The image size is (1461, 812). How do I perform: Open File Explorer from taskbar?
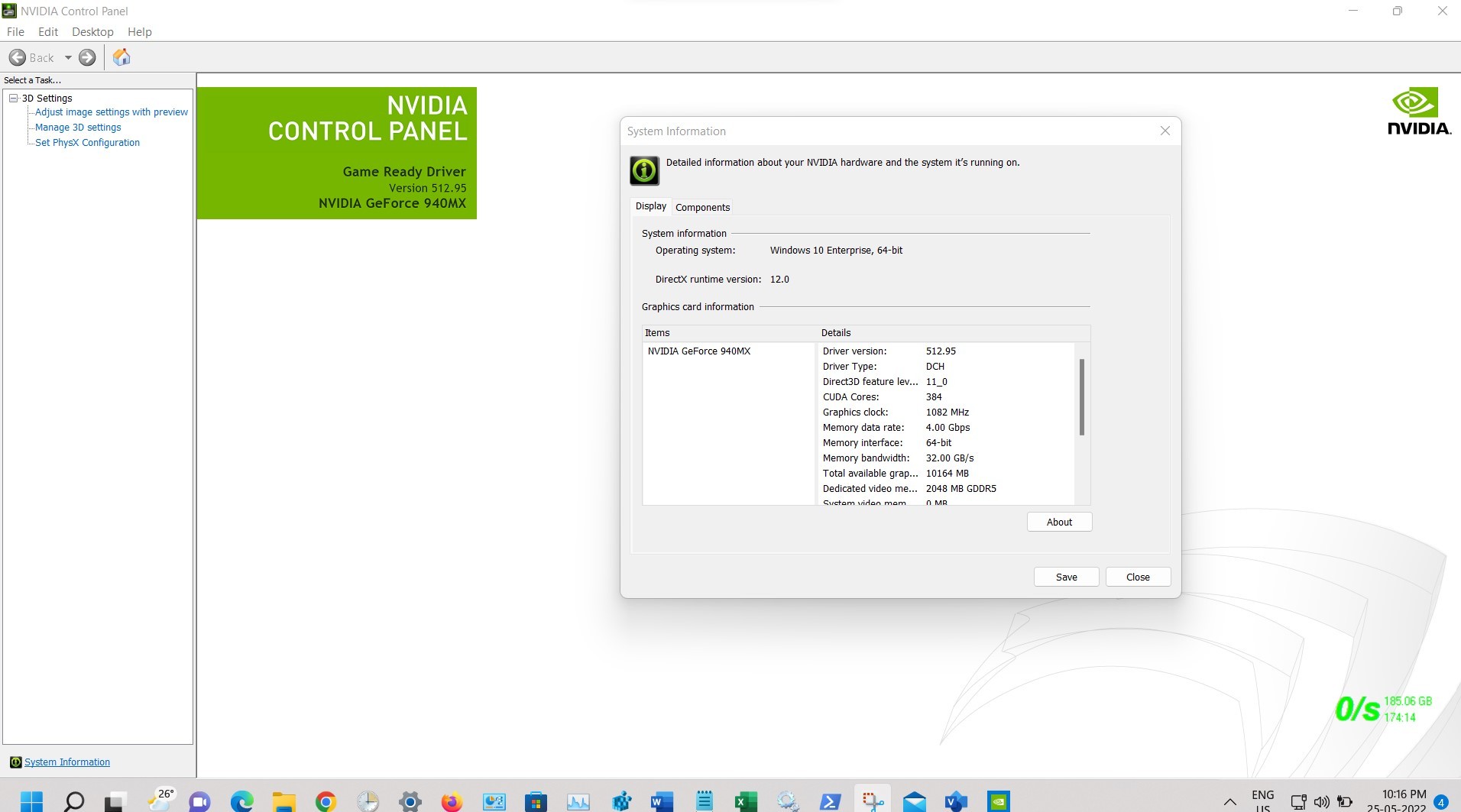(284, 801)
